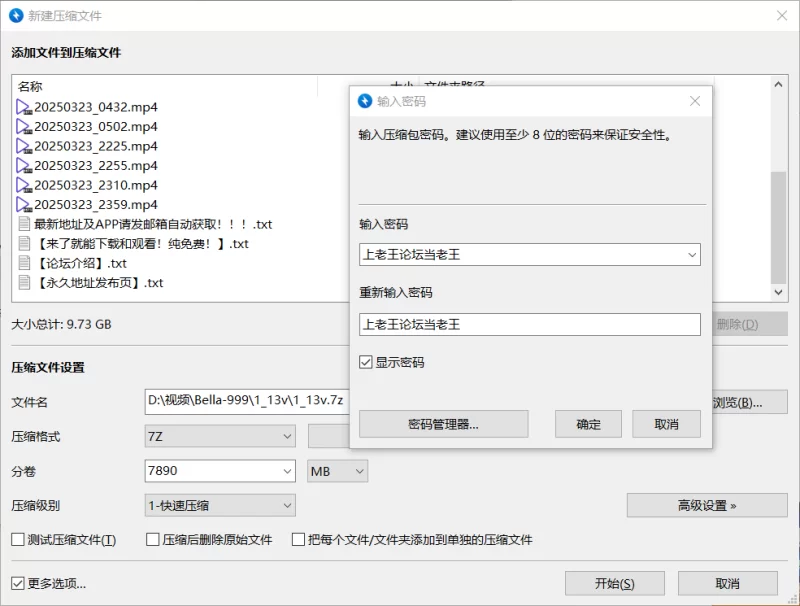Select file 20250323_2359.mp4
The height and width of the screenshot is (606, 800).
(95, 205)
